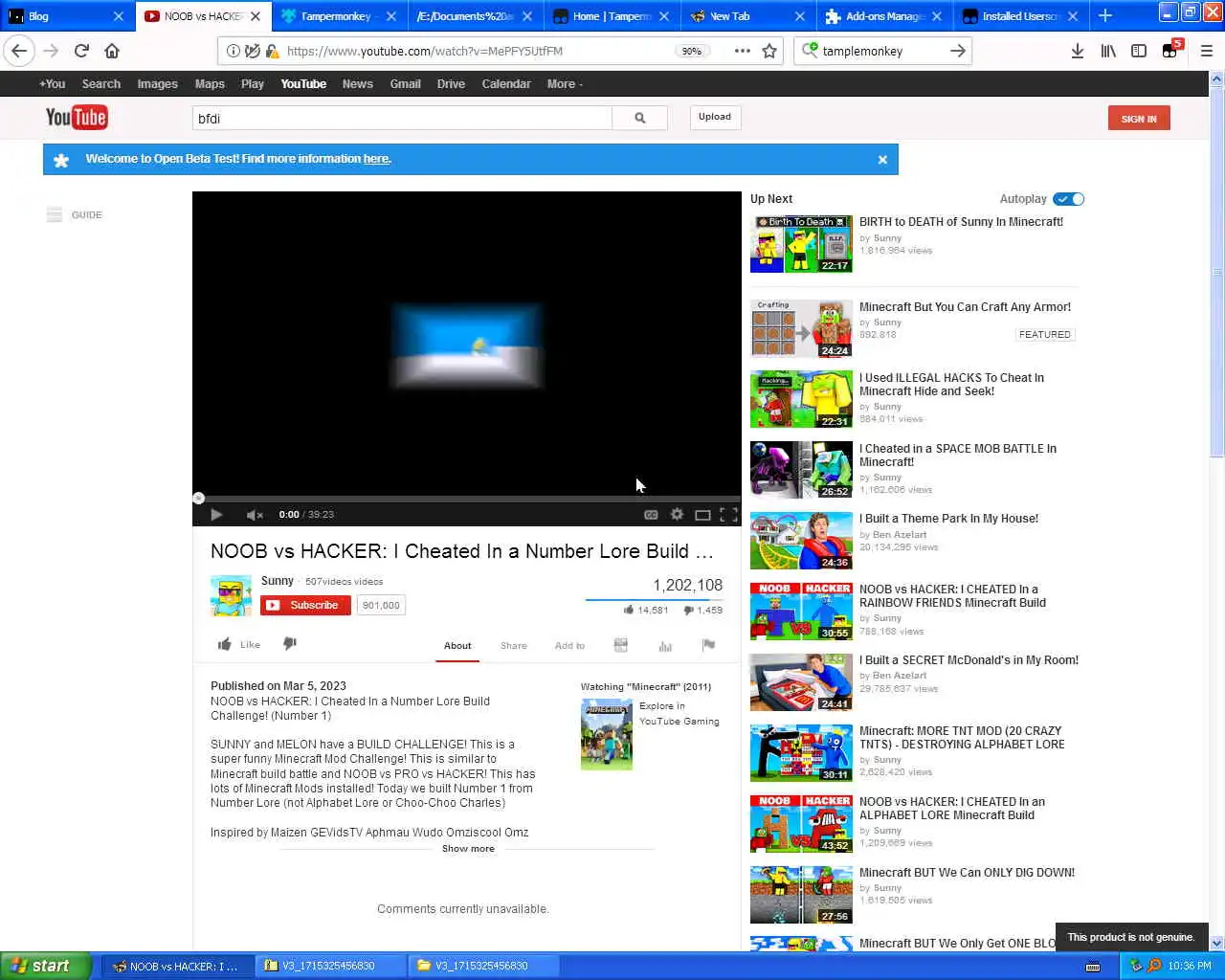
Task: Select the Share tab under the video
Action: (514, 646)
